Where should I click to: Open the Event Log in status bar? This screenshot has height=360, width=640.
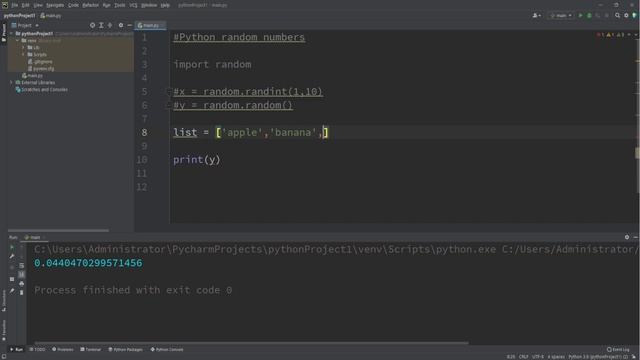[618, 349]
